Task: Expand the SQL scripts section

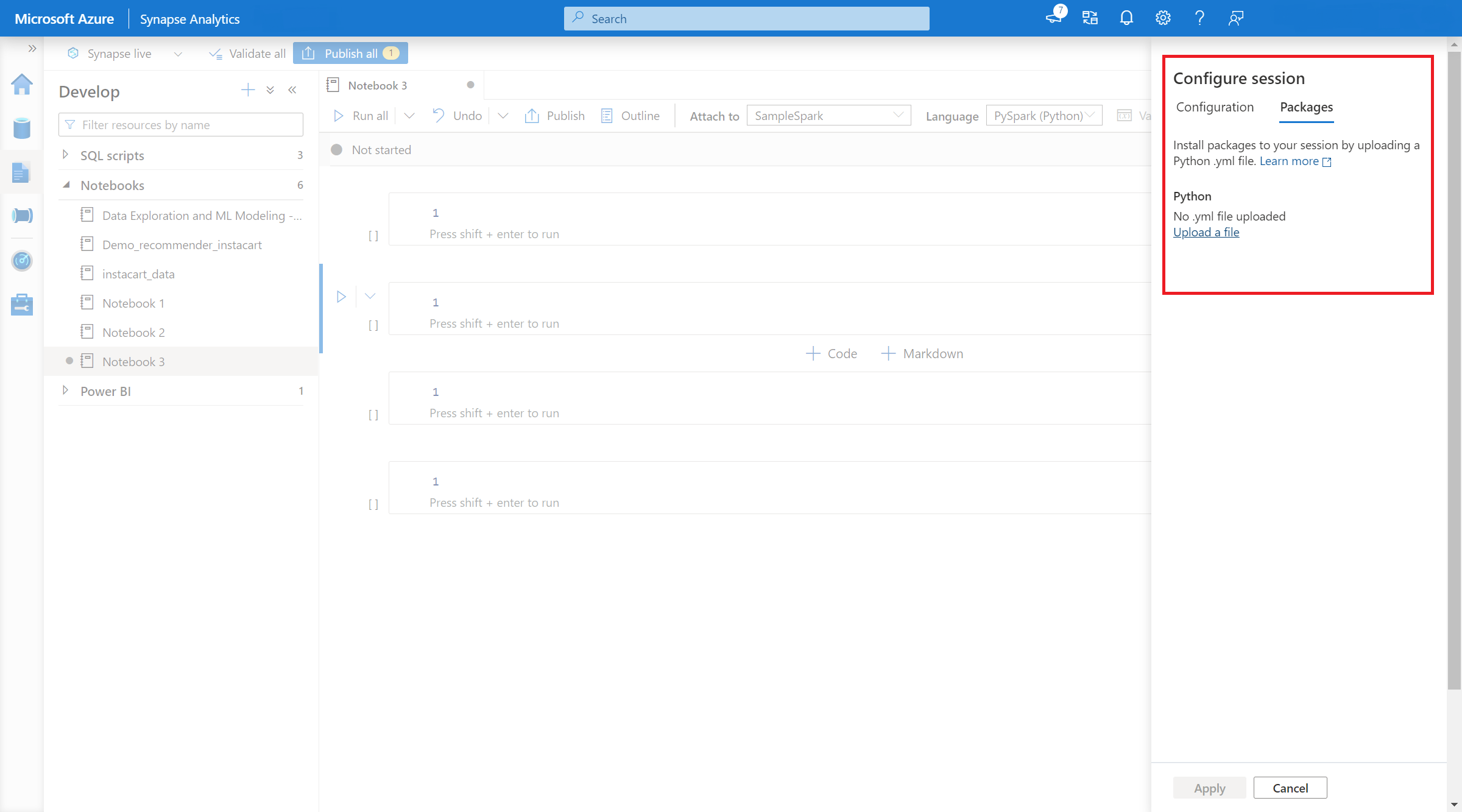Action: [64, 154]
